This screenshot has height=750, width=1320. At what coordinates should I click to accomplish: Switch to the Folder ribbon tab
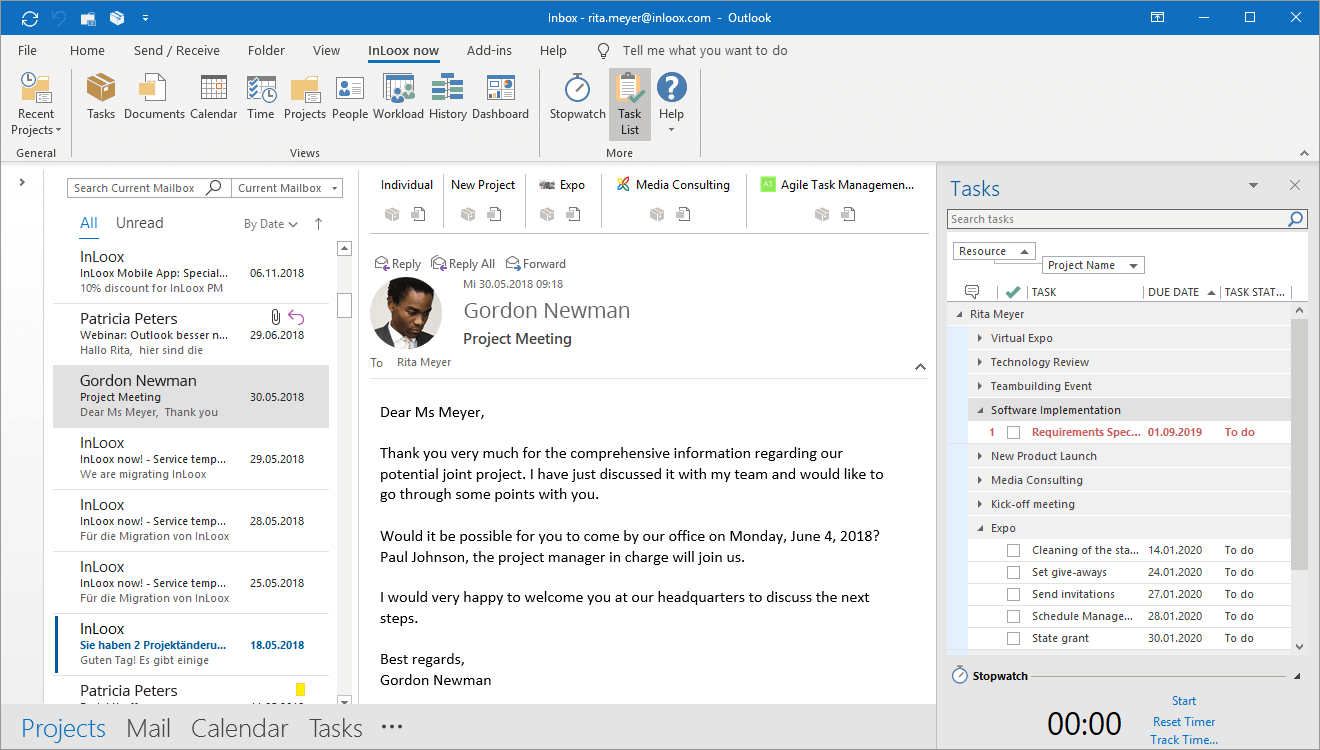(266, 50)
